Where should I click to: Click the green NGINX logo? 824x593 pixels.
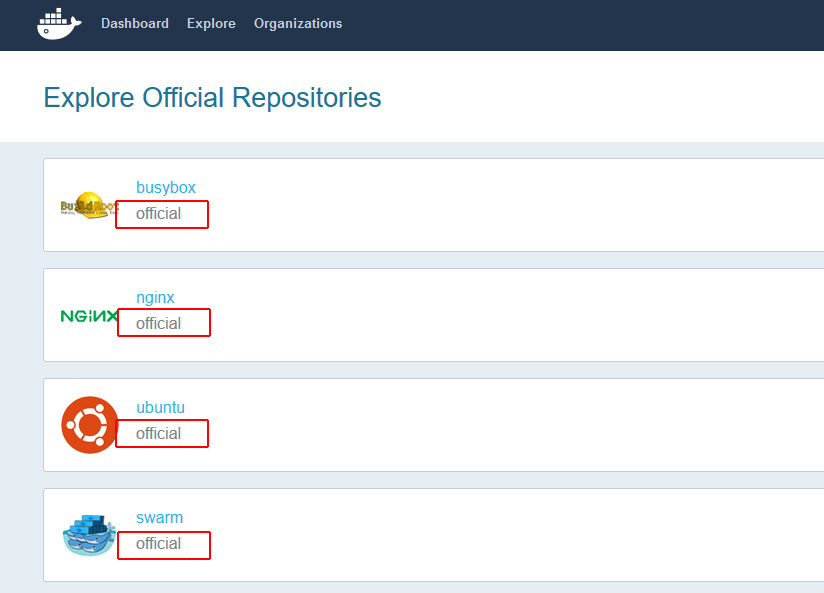pos(88,316)
